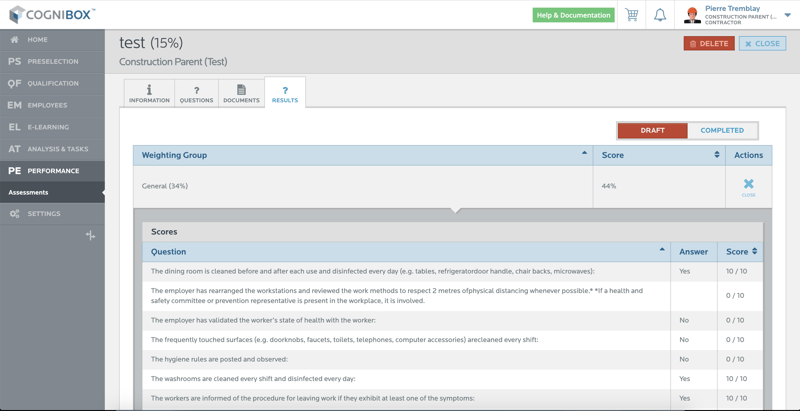Open the Performance section

[x=52, y=171]
